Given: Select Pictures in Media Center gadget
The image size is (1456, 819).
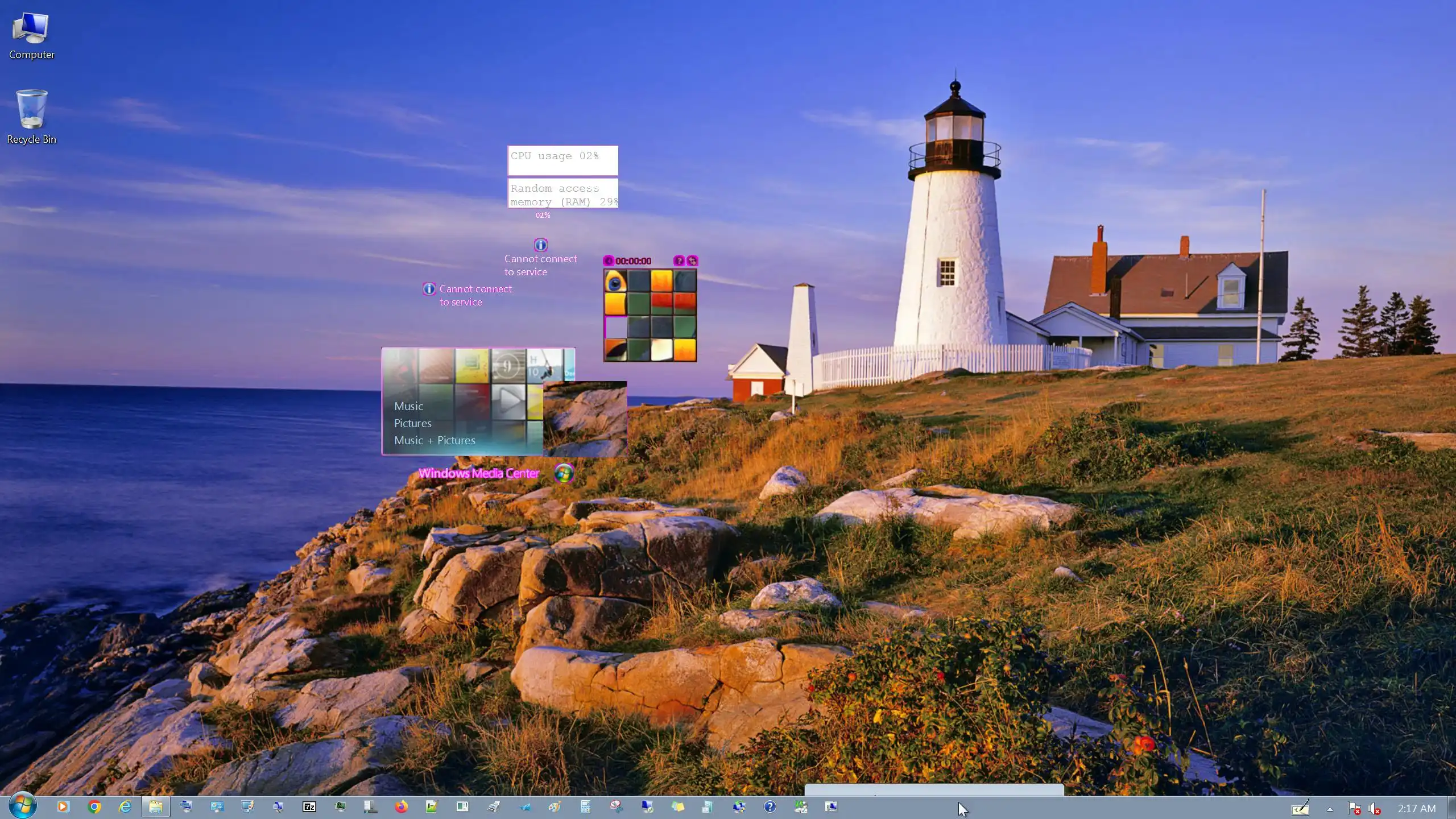Looking at the screenshot, I should pyautogui.click(x=412, y=423).
